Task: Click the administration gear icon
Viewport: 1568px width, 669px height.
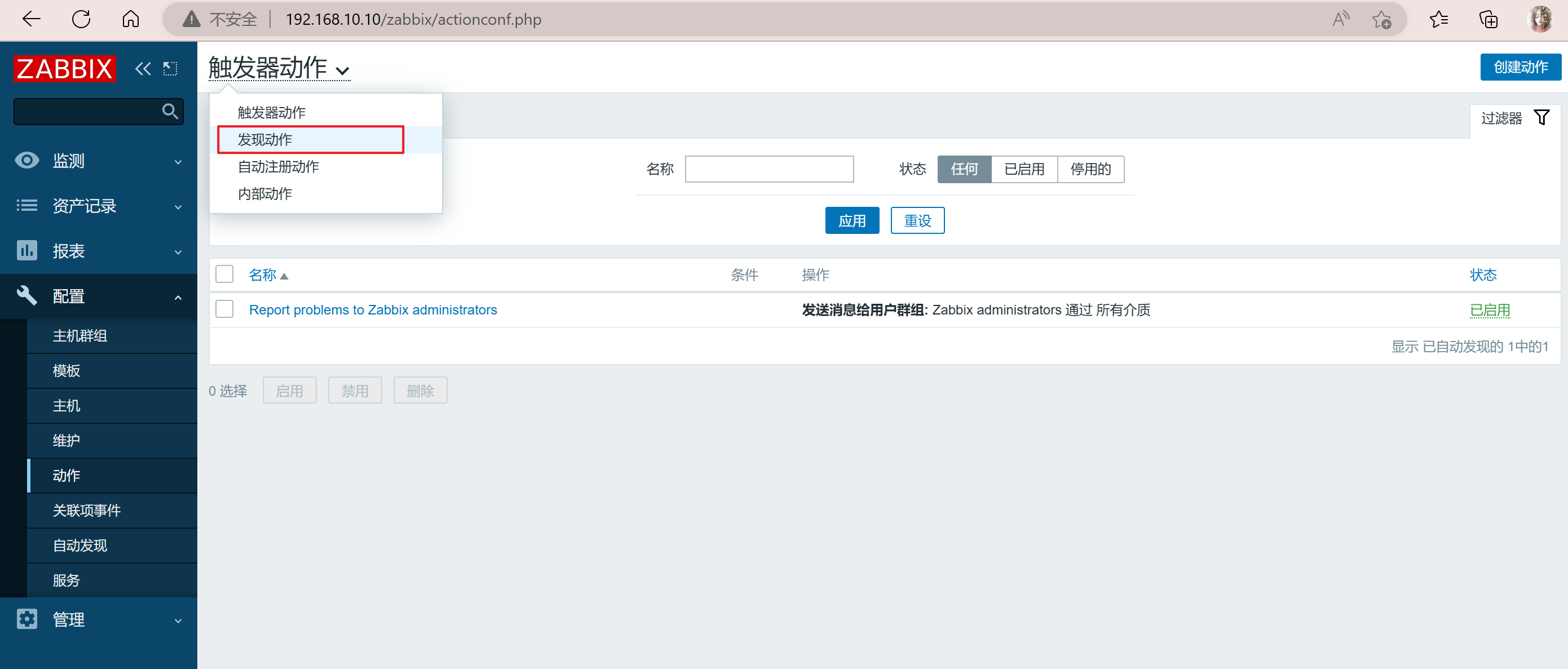Action: coord(27,619)
